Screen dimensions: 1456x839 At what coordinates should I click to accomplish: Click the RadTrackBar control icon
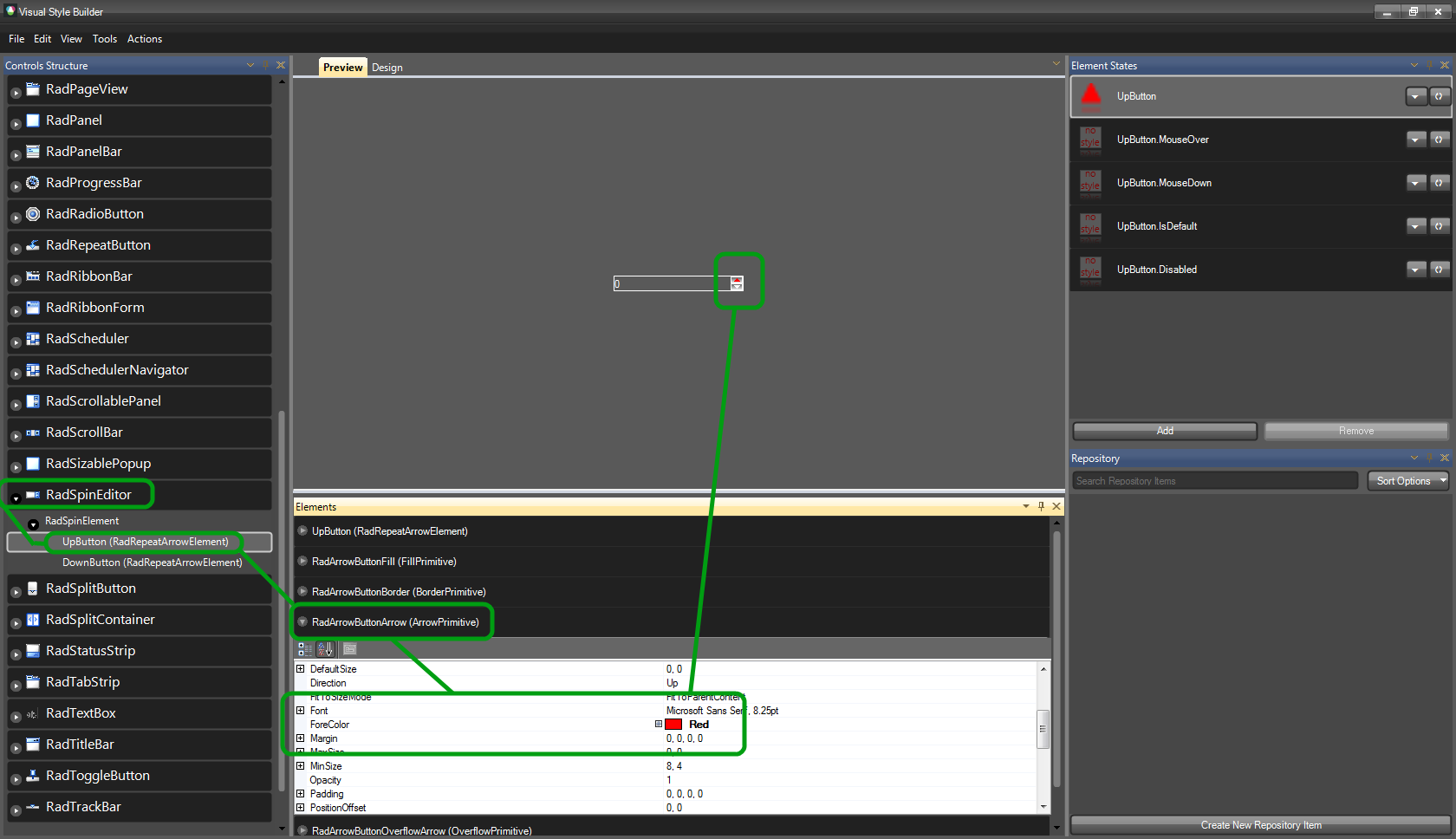point(33,806)
